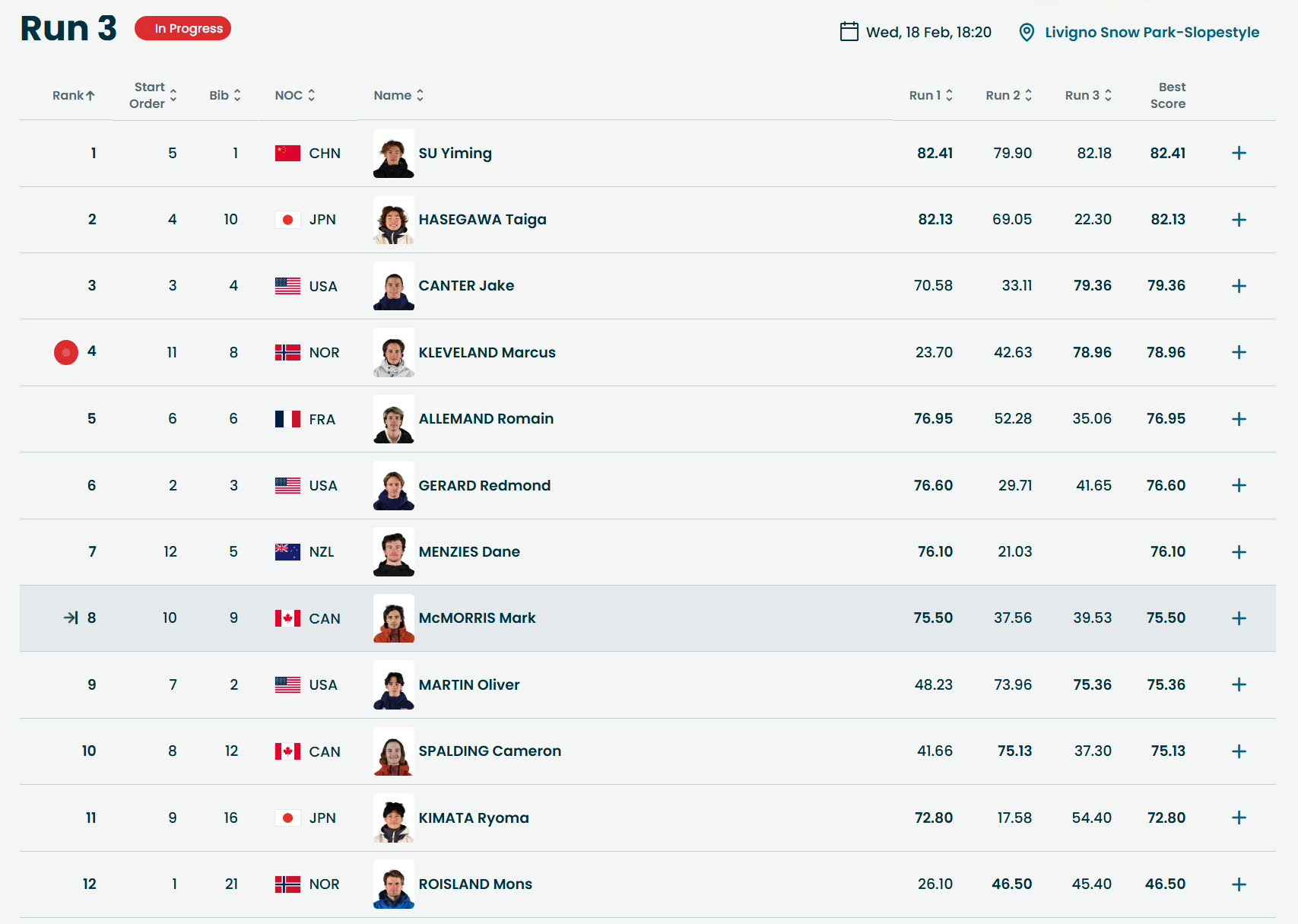Open the Livigno Snow Park-Slopestyle link
This screenshot has height=924, width=1298.
point(1151,32)
